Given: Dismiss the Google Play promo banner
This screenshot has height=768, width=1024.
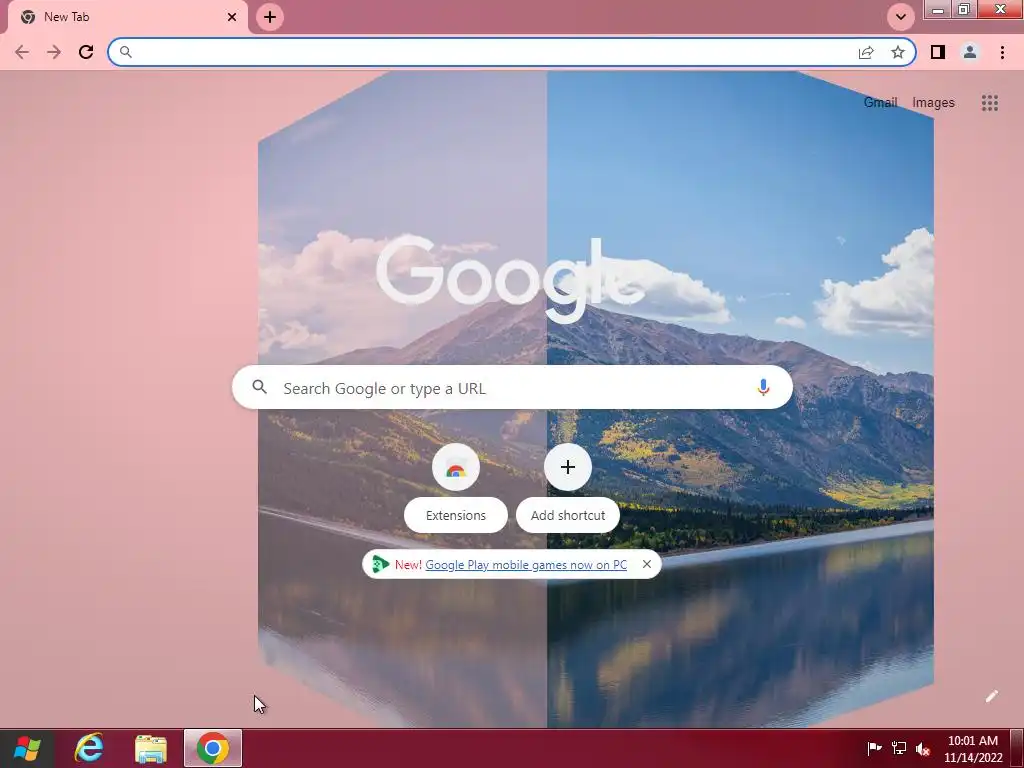Looking at the screenshot, I should (x=647, y=564).
